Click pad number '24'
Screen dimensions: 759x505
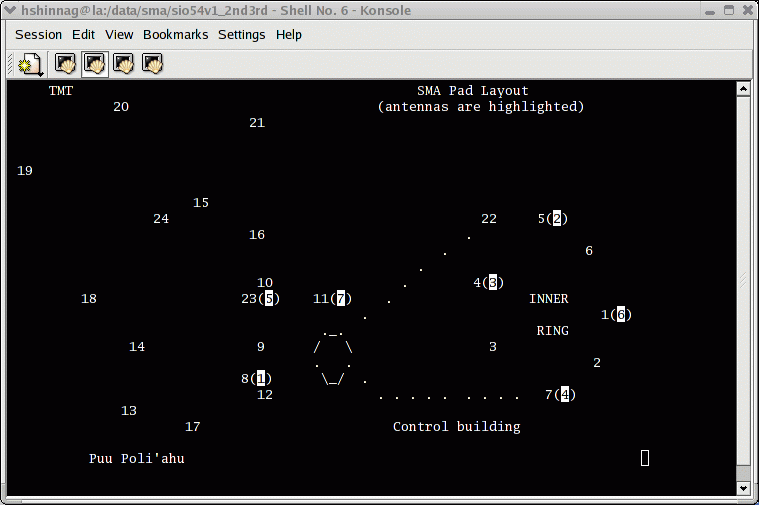(x=161, y=219)
